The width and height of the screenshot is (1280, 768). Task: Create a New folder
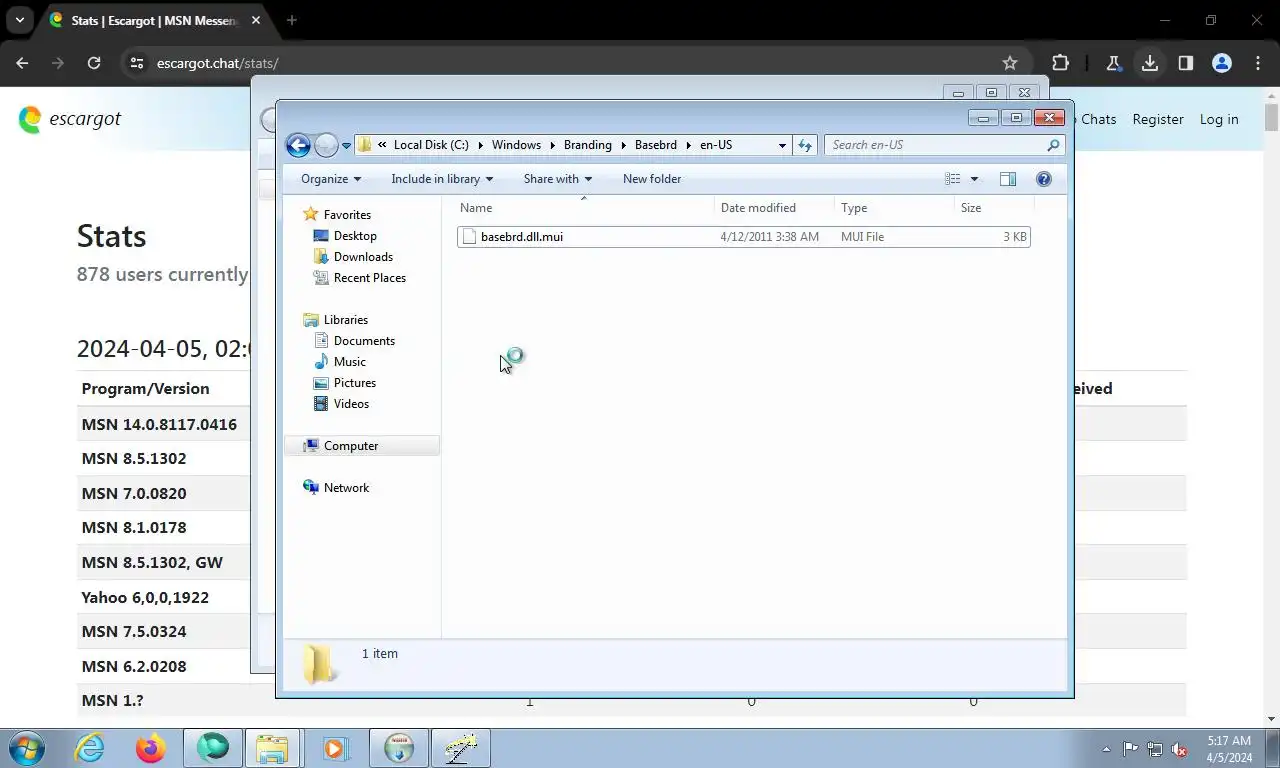[652, 179]
